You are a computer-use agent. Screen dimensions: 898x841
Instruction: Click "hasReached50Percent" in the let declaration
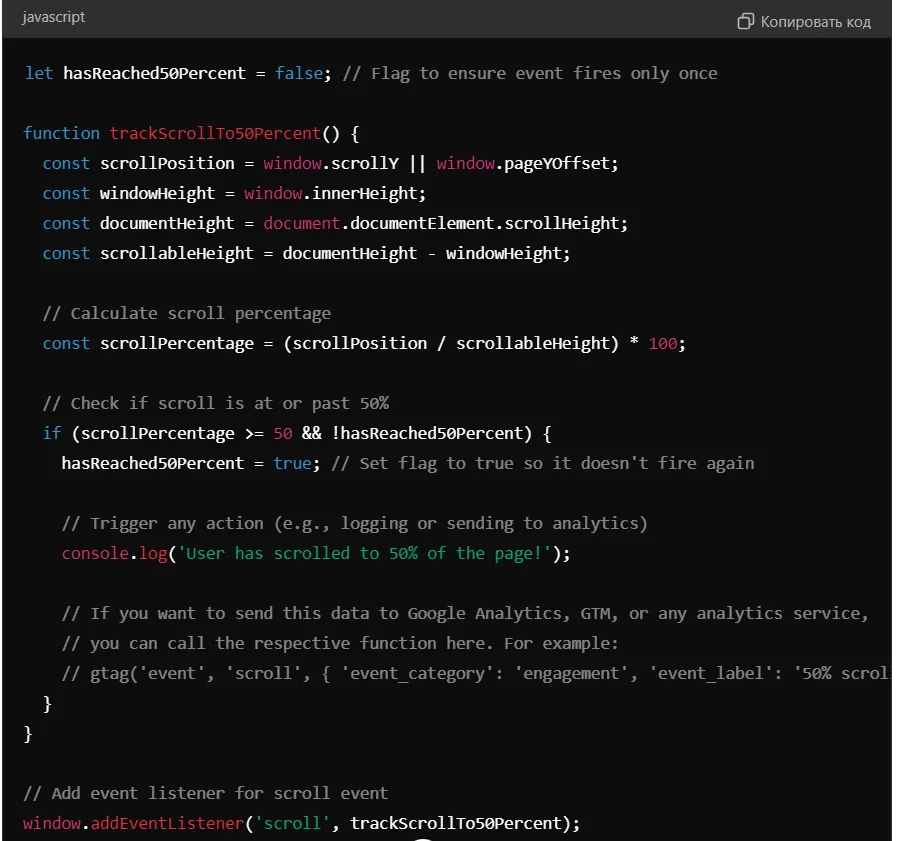154,73
